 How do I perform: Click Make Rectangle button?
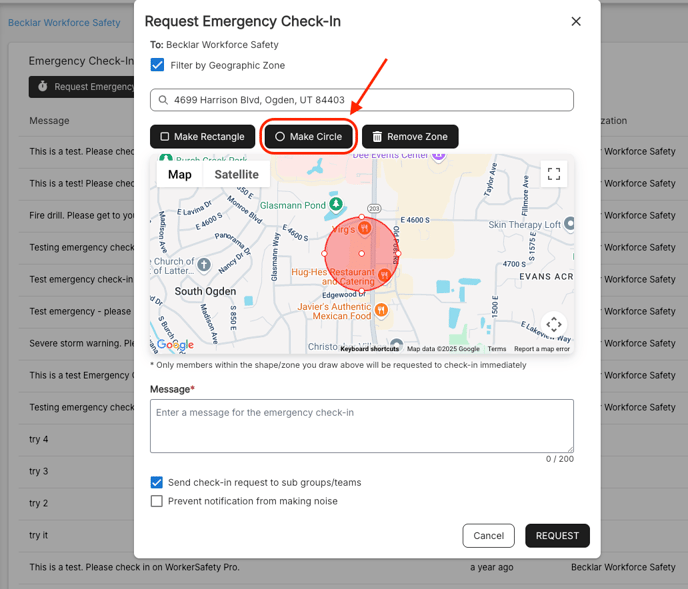click(203, 136)
